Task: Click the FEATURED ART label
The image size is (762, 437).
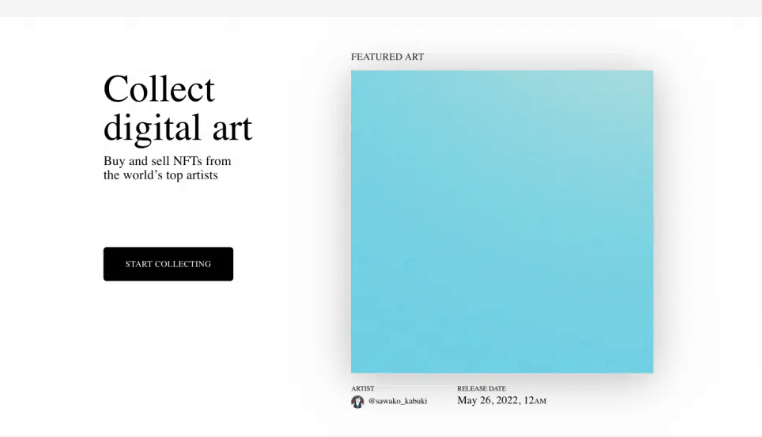Action: (x=387, y=57)
